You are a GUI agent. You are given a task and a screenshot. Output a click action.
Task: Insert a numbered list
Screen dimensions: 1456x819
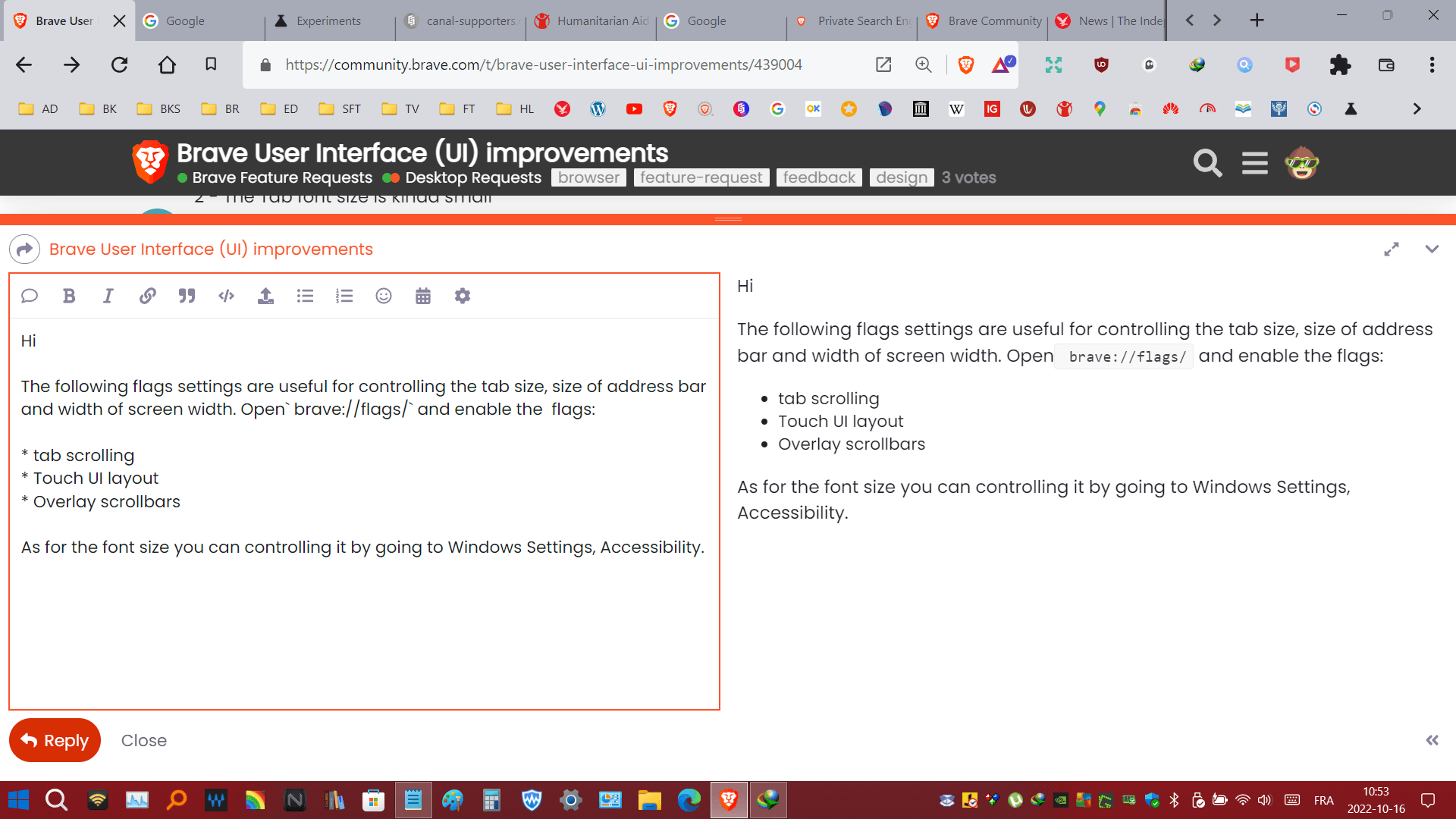coord(344,296)
